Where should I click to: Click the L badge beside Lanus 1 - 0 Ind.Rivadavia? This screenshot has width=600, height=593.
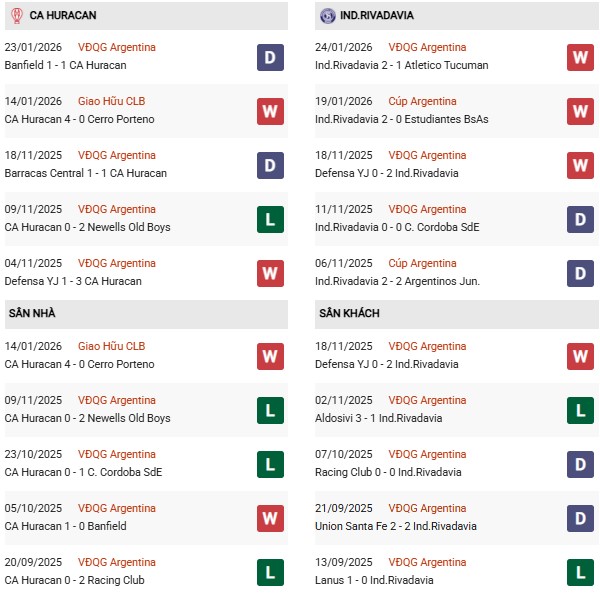tap(580, 572)
